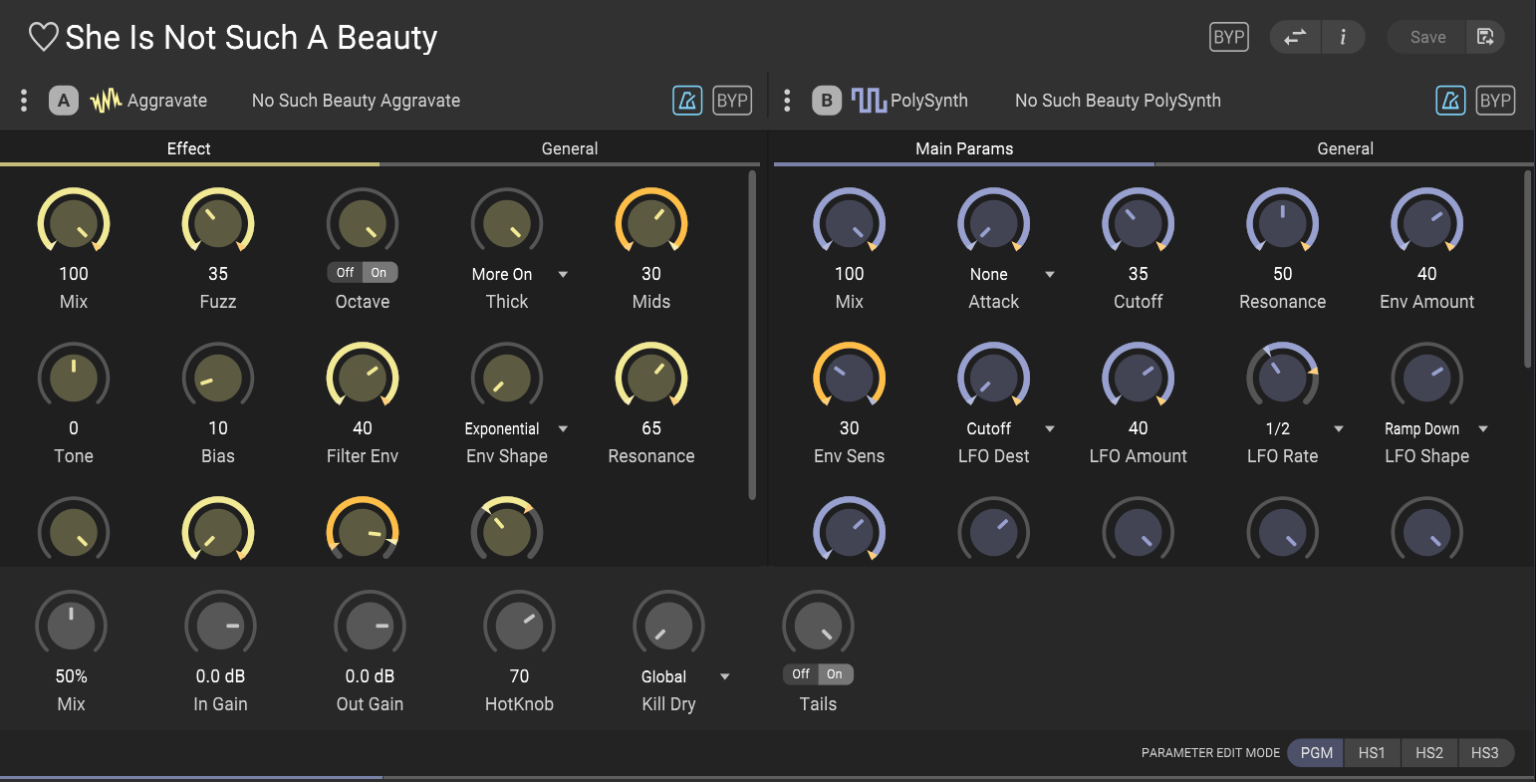This screenshot has width=1536, height=782.
Task: Toggle the metronome tempo icon for Aggravate
Action: click(687, 100)
